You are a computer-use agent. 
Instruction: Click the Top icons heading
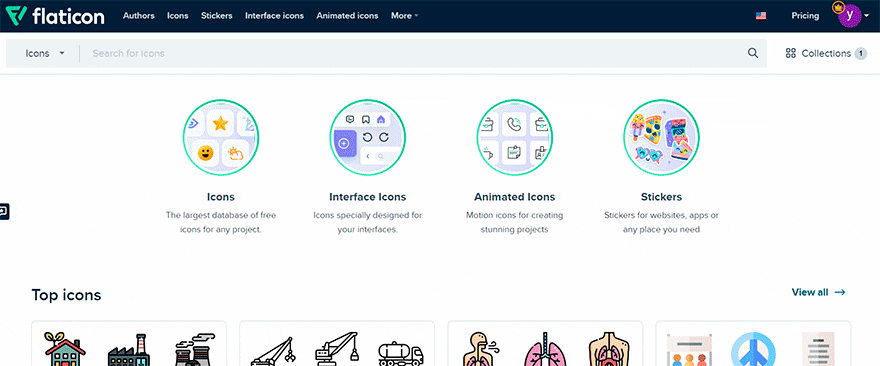66,295
